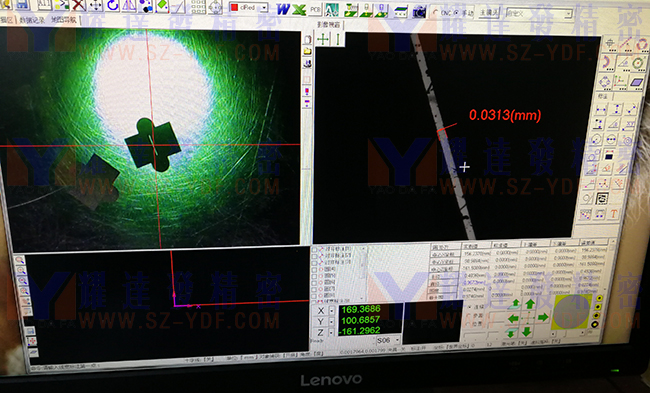Click the red X delete icon

[78, 5]
